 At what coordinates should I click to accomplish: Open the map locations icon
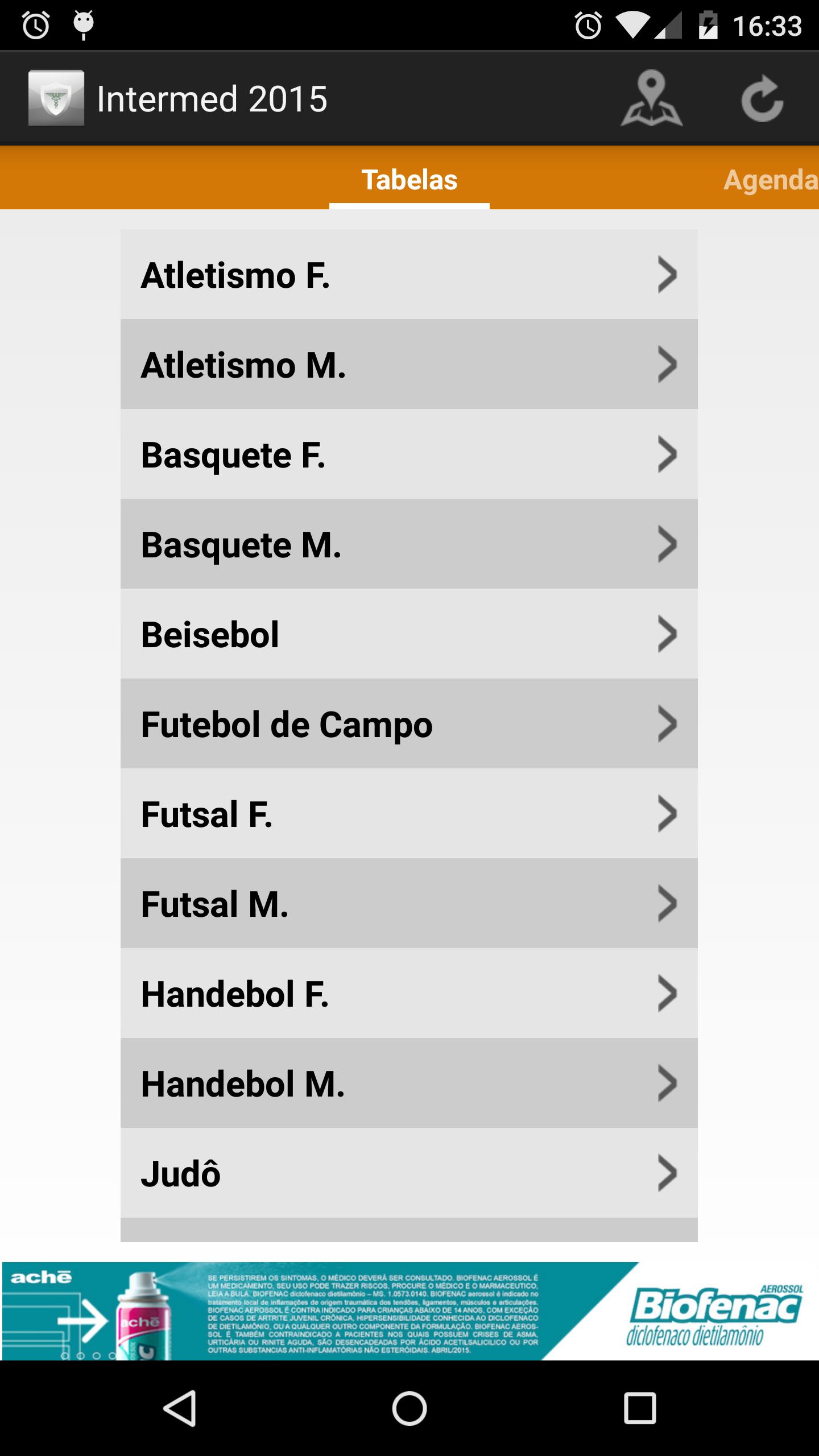point(652,98)
